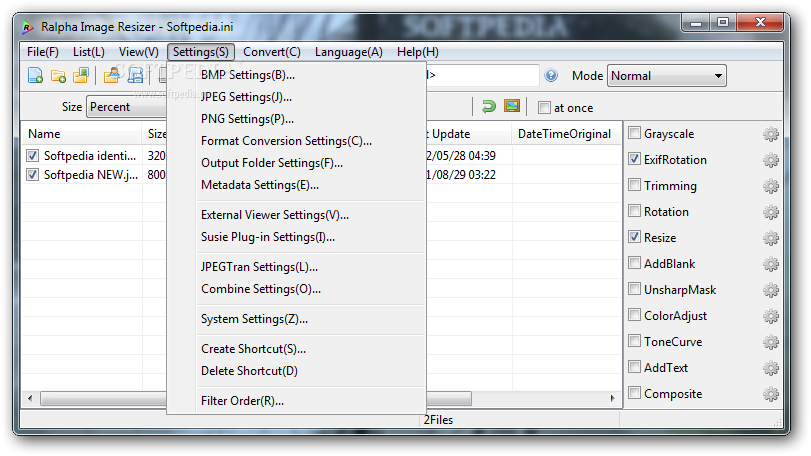The image size is (811, 456).
Task: Open the List(L) menu
Action: click(88, 52)
